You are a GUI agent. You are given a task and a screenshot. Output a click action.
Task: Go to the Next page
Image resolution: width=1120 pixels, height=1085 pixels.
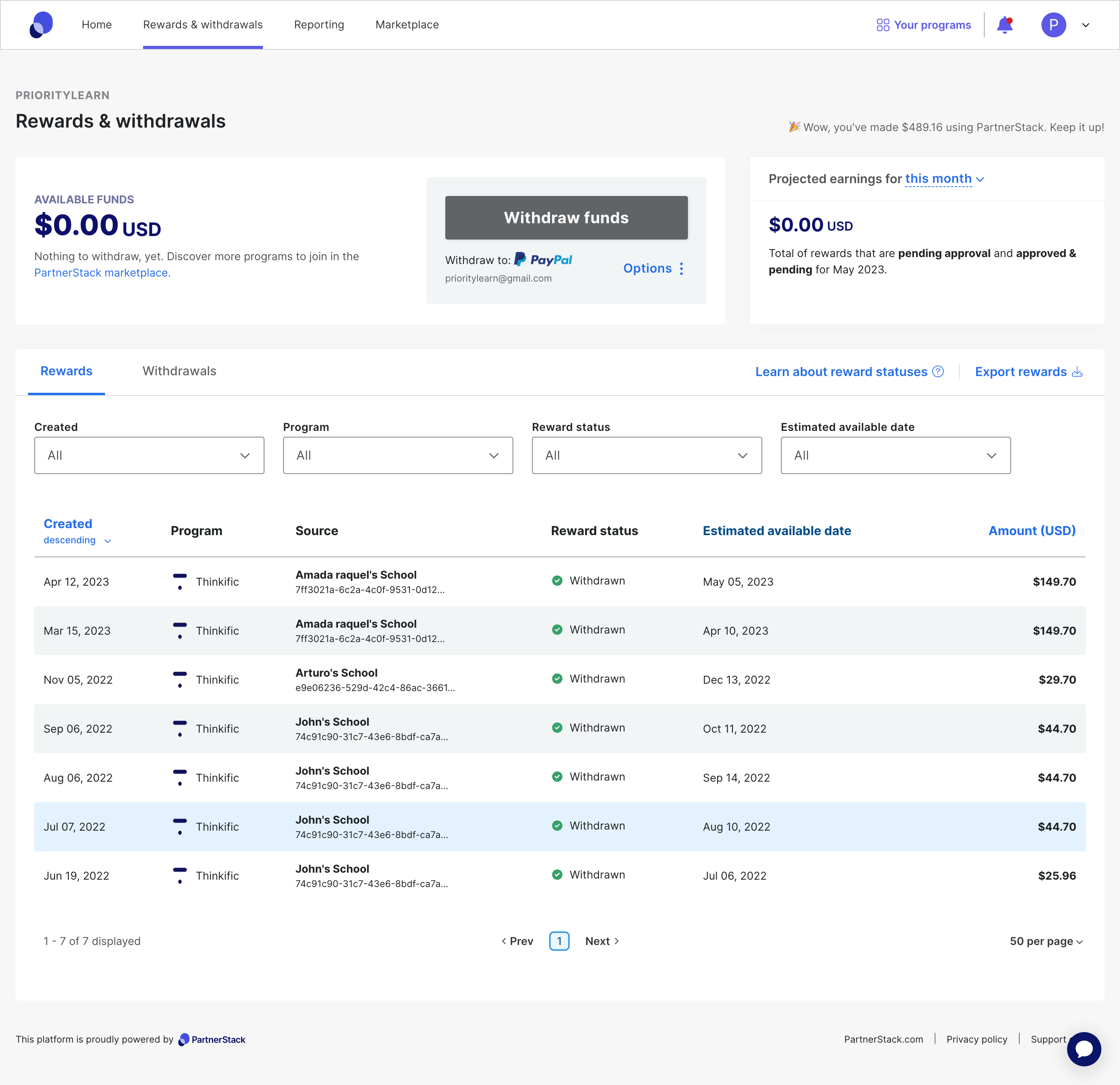click(x=602, y=941)
